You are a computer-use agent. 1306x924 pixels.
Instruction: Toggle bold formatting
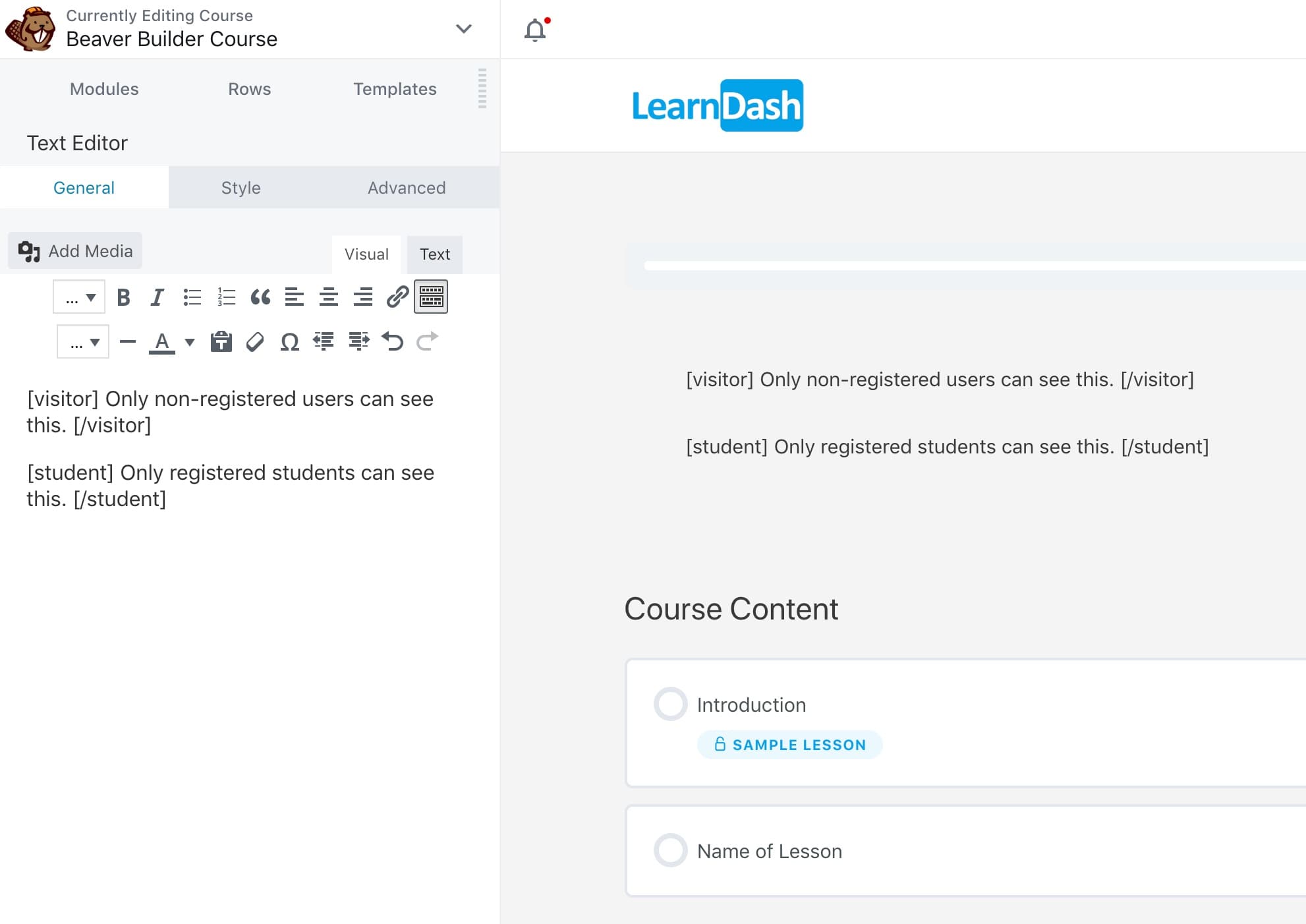123,297
